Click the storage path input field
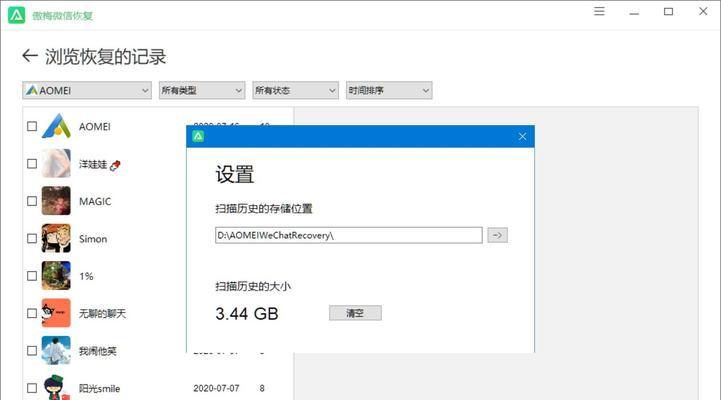Viewport: 721px width, 400px height. pyautogui.click(x=349, y=235)
